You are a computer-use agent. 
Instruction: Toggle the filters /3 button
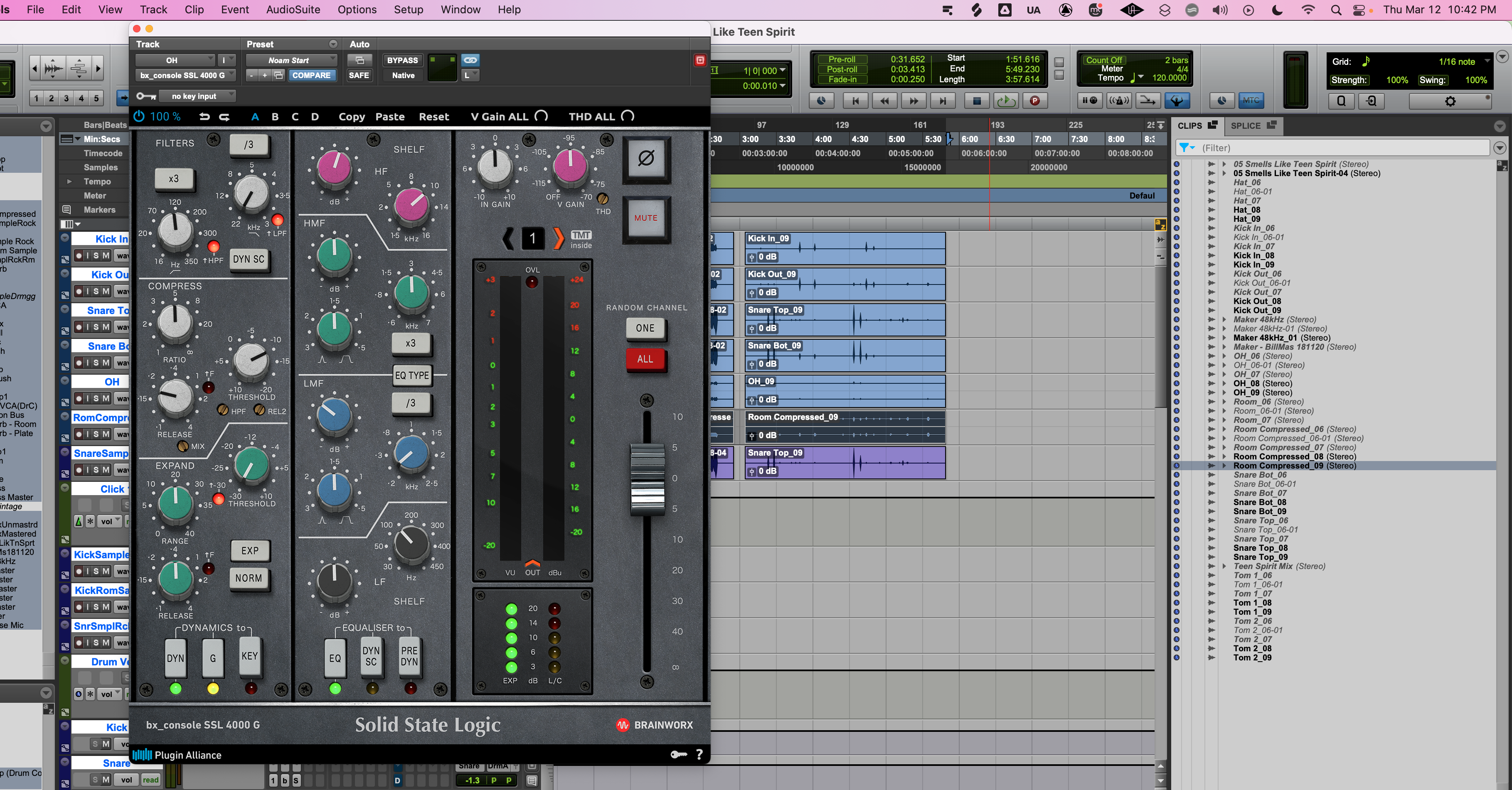pos(249,145)
